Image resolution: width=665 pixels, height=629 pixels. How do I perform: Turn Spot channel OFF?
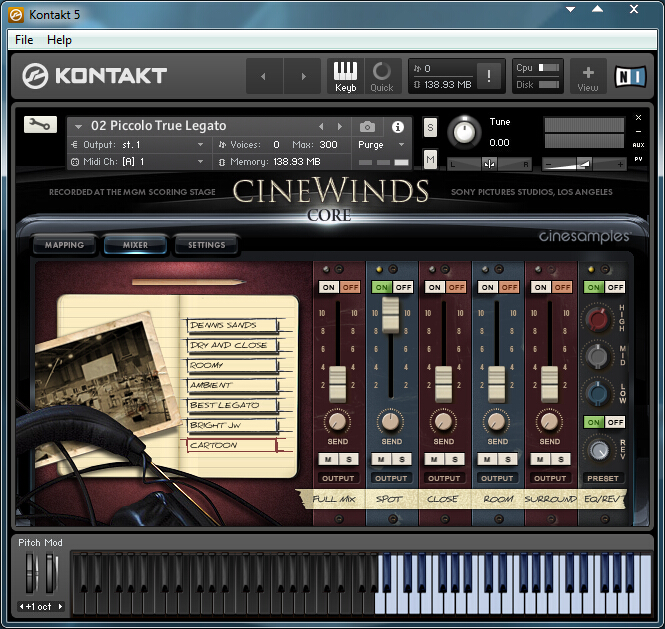pyautogui.click(x=403, y=287)
